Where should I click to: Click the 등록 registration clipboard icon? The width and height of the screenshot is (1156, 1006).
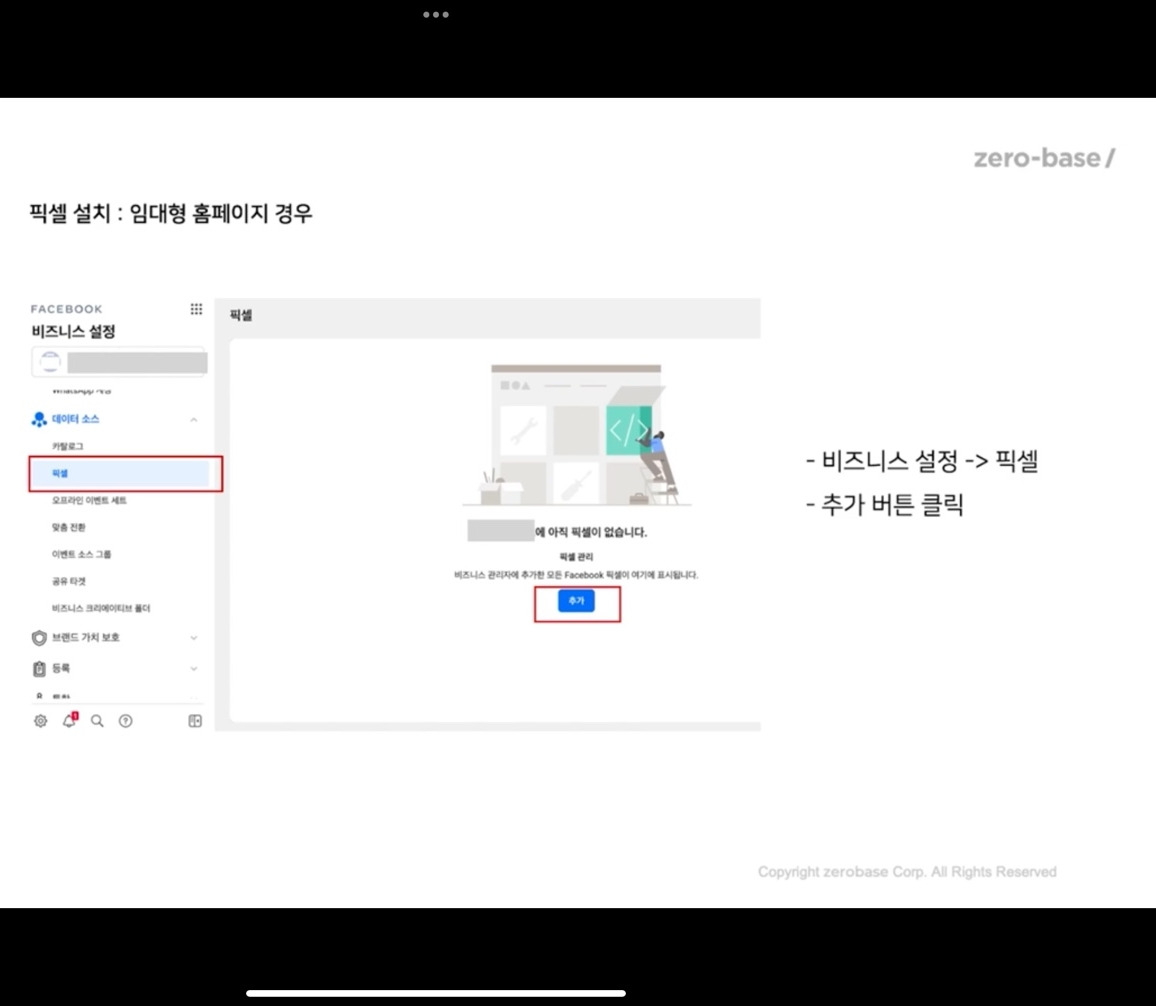click(38, 668)
